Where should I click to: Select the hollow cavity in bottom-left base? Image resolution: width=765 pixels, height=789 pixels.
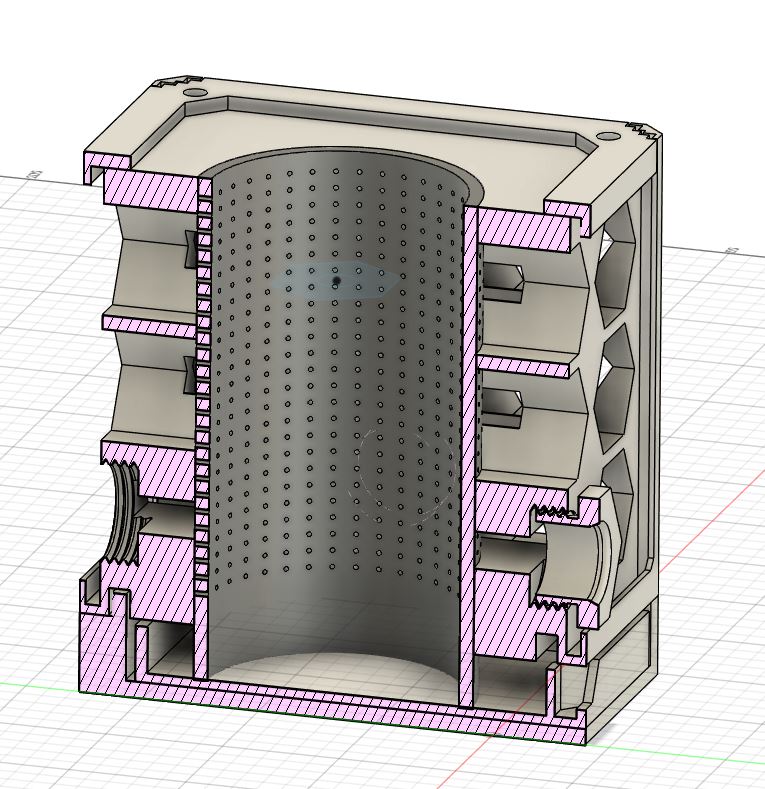166,643
